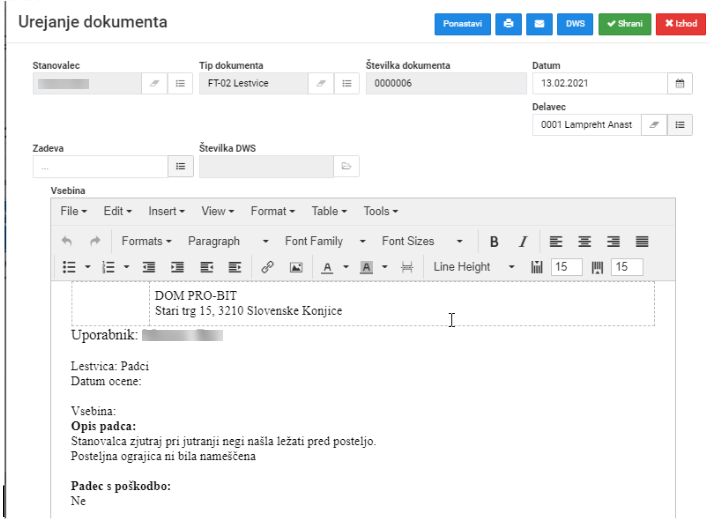
Task: Decrease the indent
Action: coord(149,267)
